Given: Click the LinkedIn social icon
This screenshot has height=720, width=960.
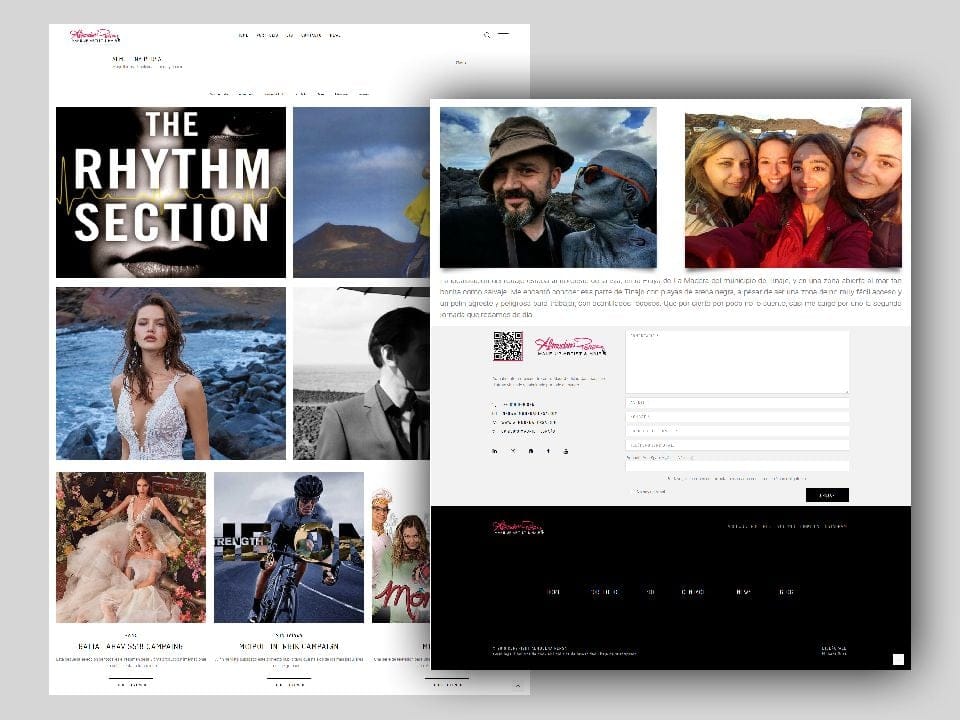Looking at the screenshot, I should click(495, 451).
